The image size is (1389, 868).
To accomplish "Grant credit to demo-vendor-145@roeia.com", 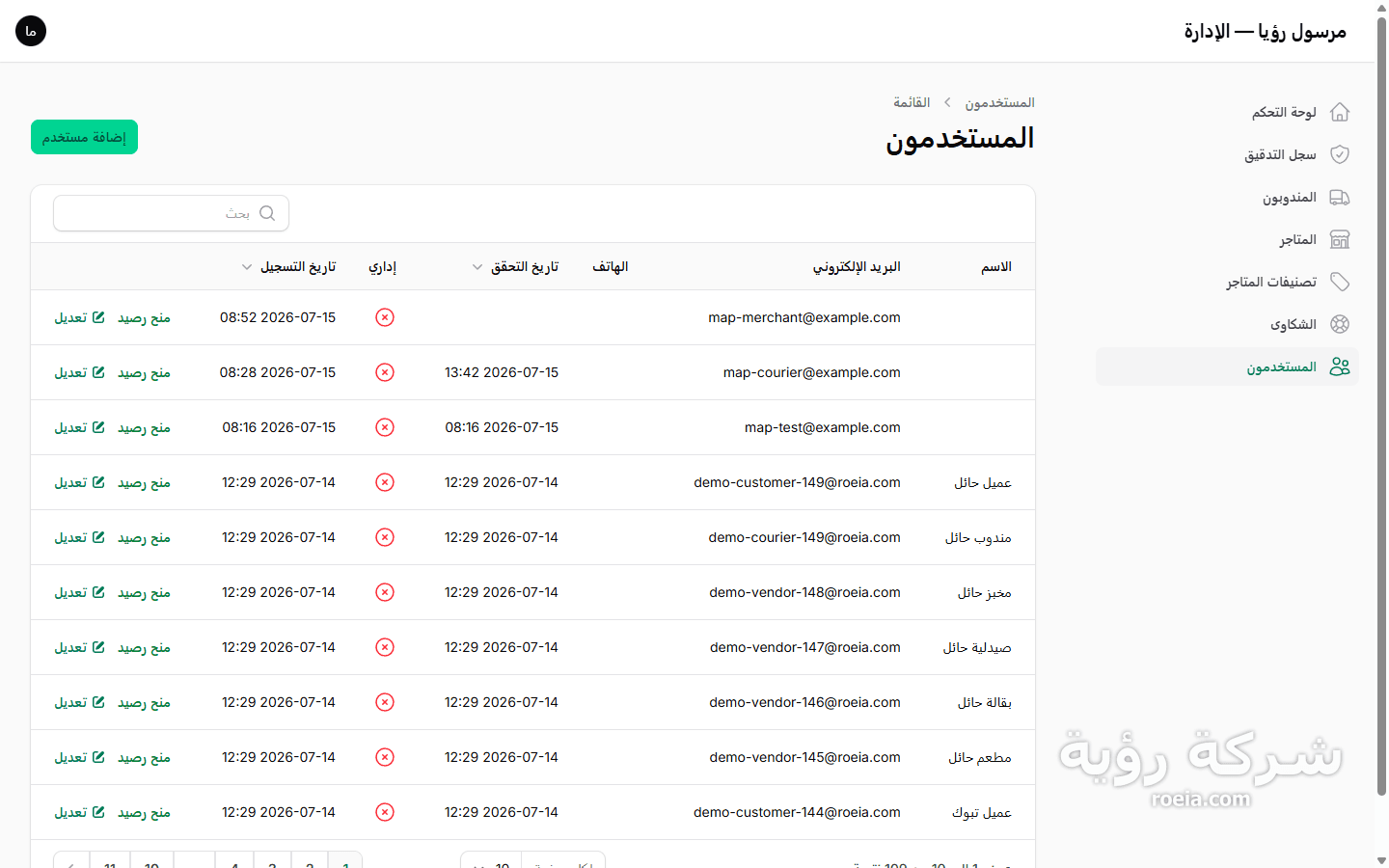I will point(144,757).
